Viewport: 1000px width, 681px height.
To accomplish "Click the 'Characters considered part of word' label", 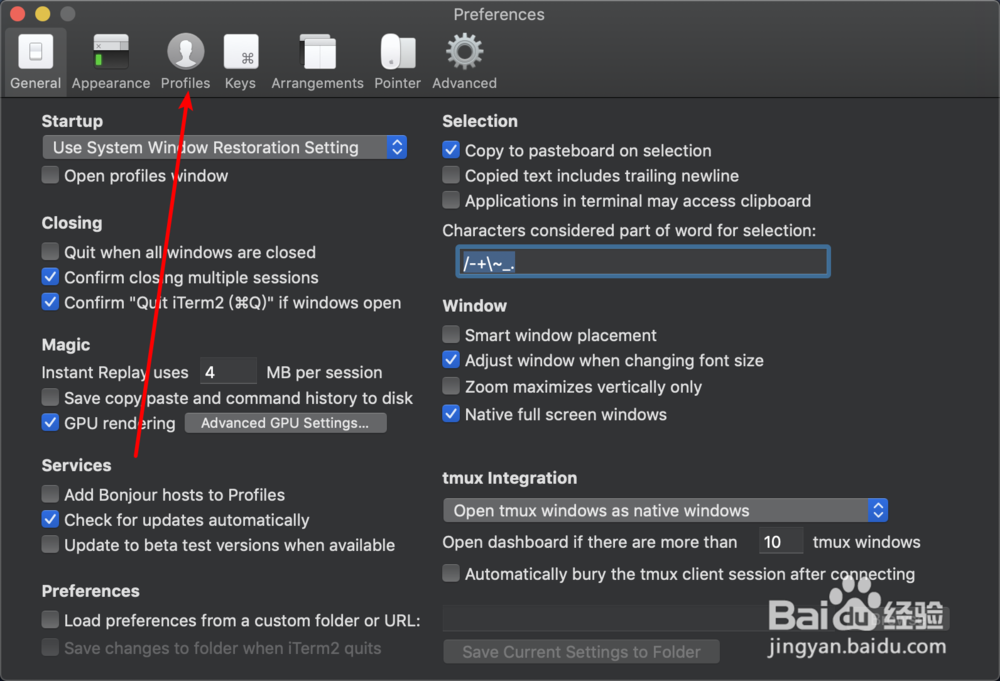I will pos(629,230).
